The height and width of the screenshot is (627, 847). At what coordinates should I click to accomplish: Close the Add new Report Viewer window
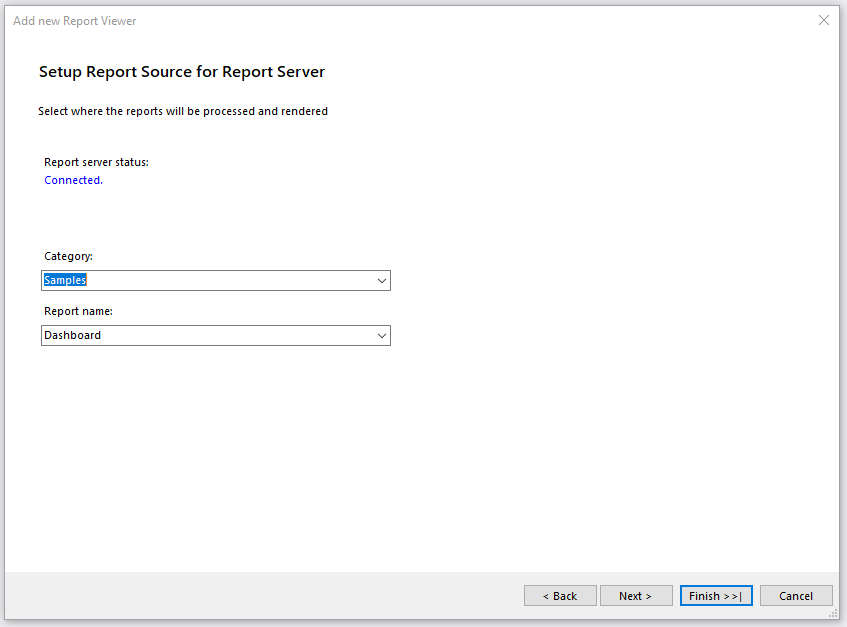(x=823, y=20)
